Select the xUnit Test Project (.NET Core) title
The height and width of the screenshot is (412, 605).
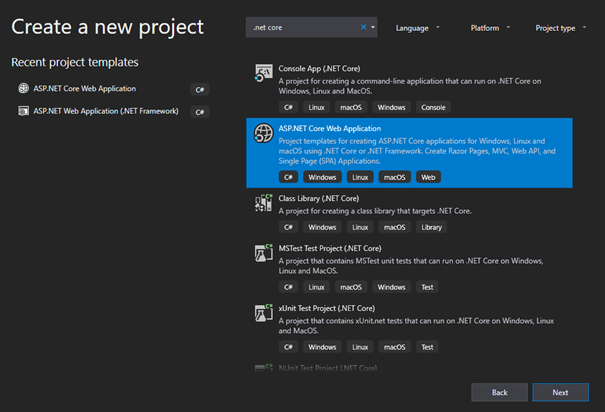tap(327, 308)
